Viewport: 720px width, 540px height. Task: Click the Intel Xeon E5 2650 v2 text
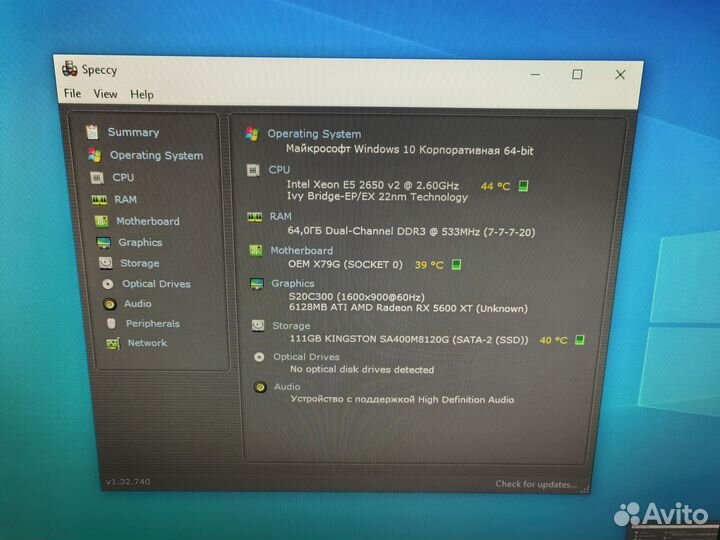(372, 185)
